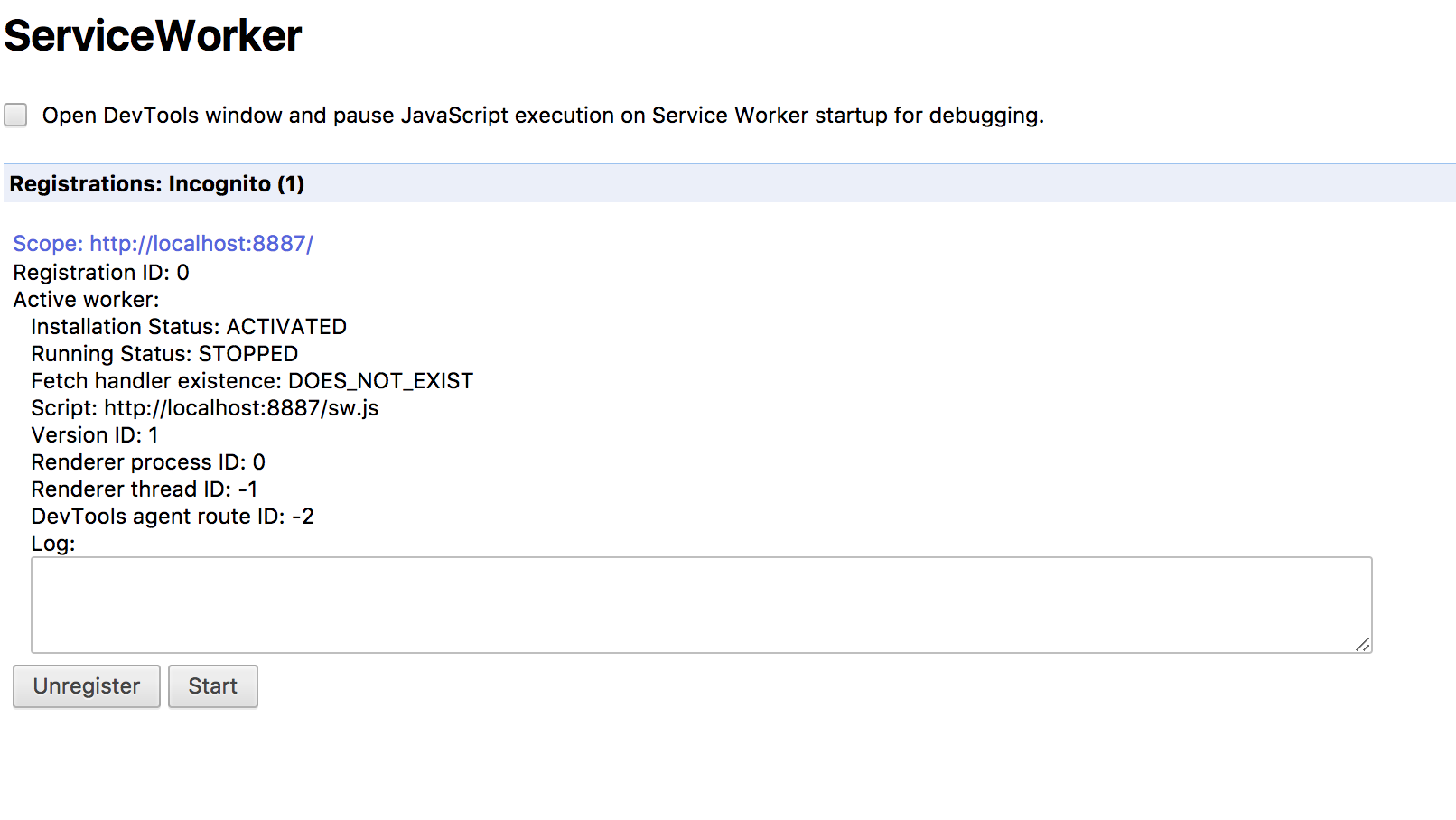Click the Script sw.js URL text
This screenshot has width=1456, height=820.
[241, 408]
